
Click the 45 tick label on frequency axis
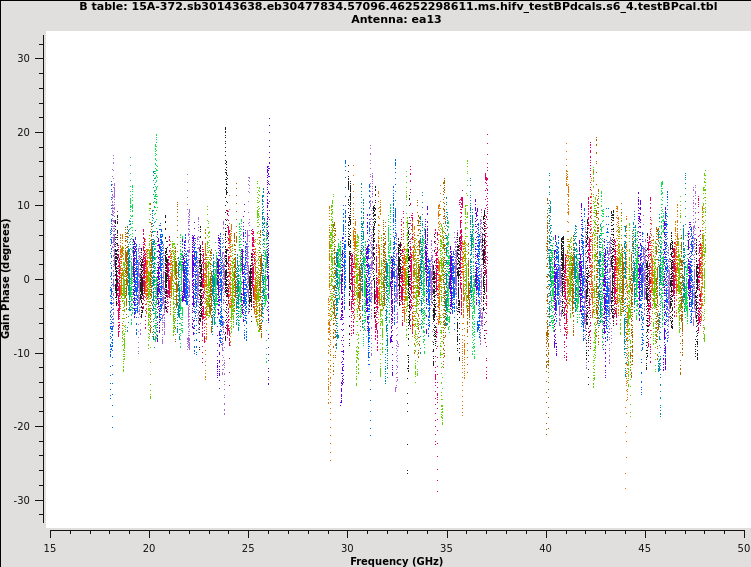(645, 547)
